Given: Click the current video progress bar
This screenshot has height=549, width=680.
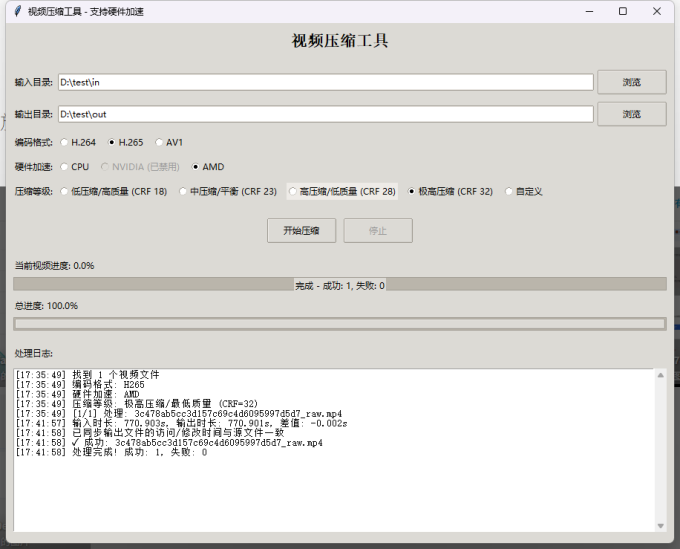Looking at the screenshot, I should tap(340, 284).
